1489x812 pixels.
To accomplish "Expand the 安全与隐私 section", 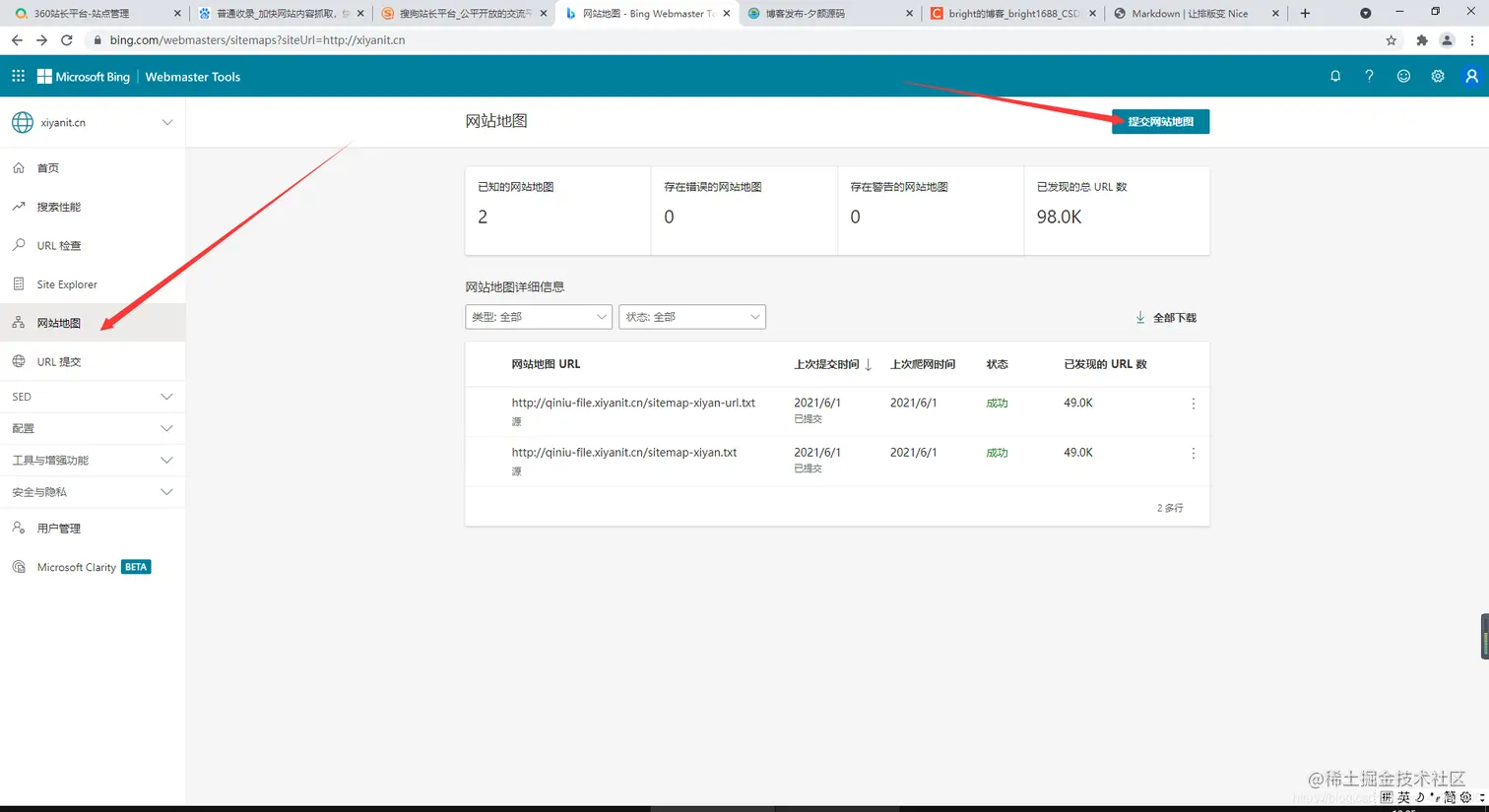I will [93, 491].
